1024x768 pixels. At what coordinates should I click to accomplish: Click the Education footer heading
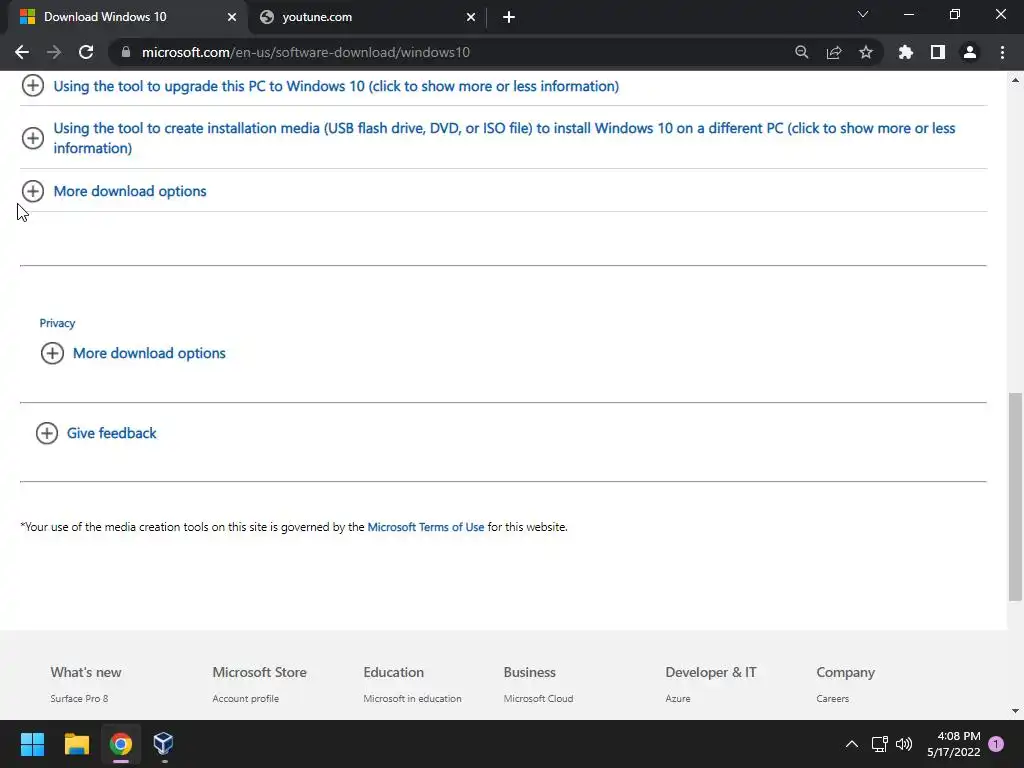tap(394, 672)
